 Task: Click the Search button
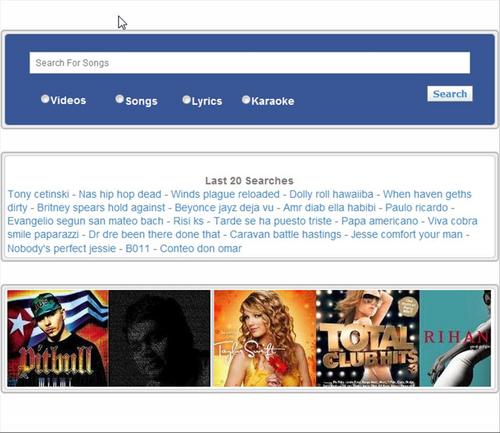[x=450, y=94]
